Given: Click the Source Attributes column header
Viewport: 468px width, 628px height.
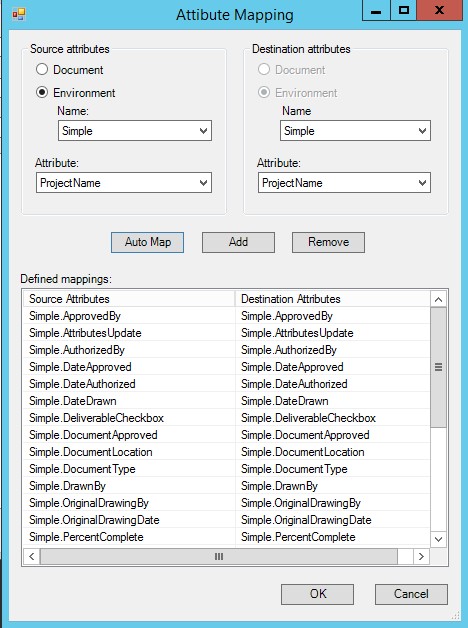Looking at the screenshot, I should pos(129,299).
